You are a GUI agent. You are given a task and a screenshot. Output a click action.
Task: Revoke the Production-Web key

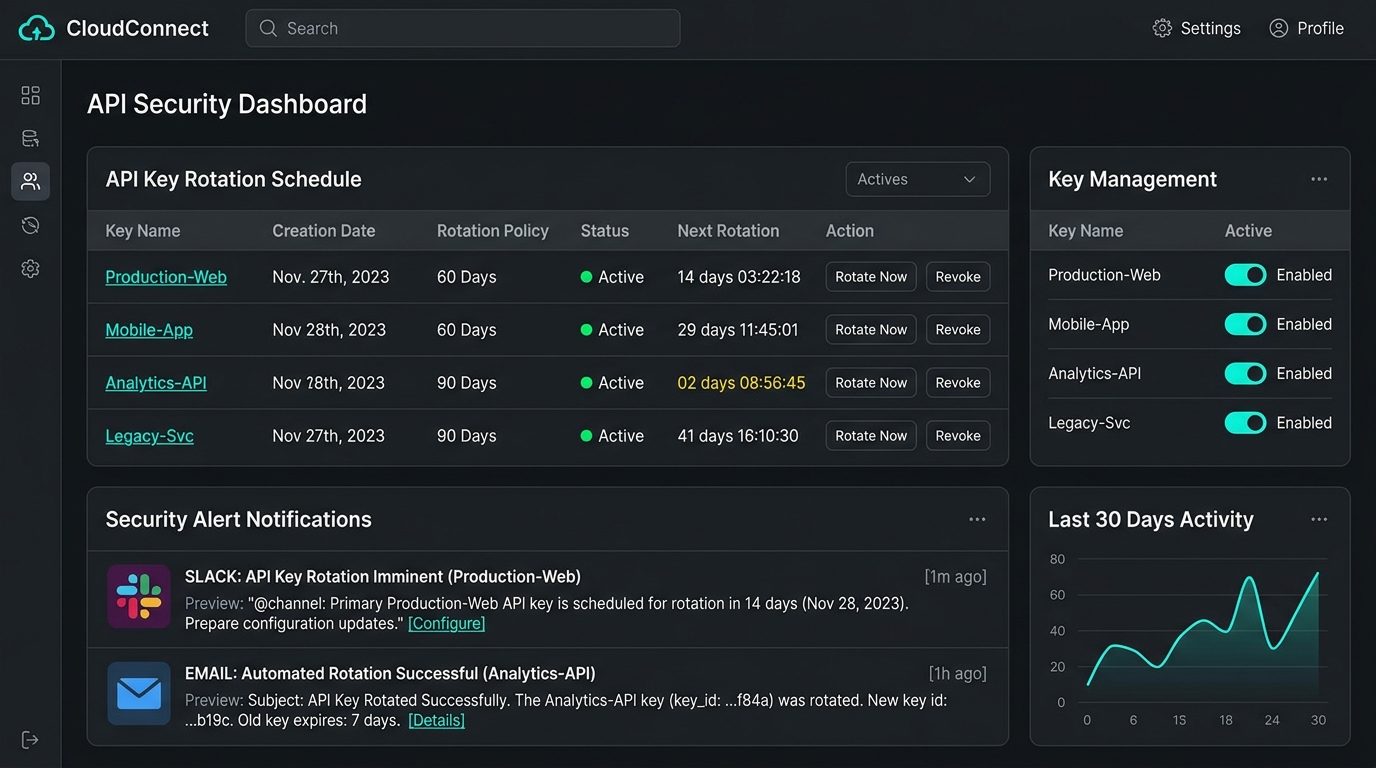click(x=958, y=277)
